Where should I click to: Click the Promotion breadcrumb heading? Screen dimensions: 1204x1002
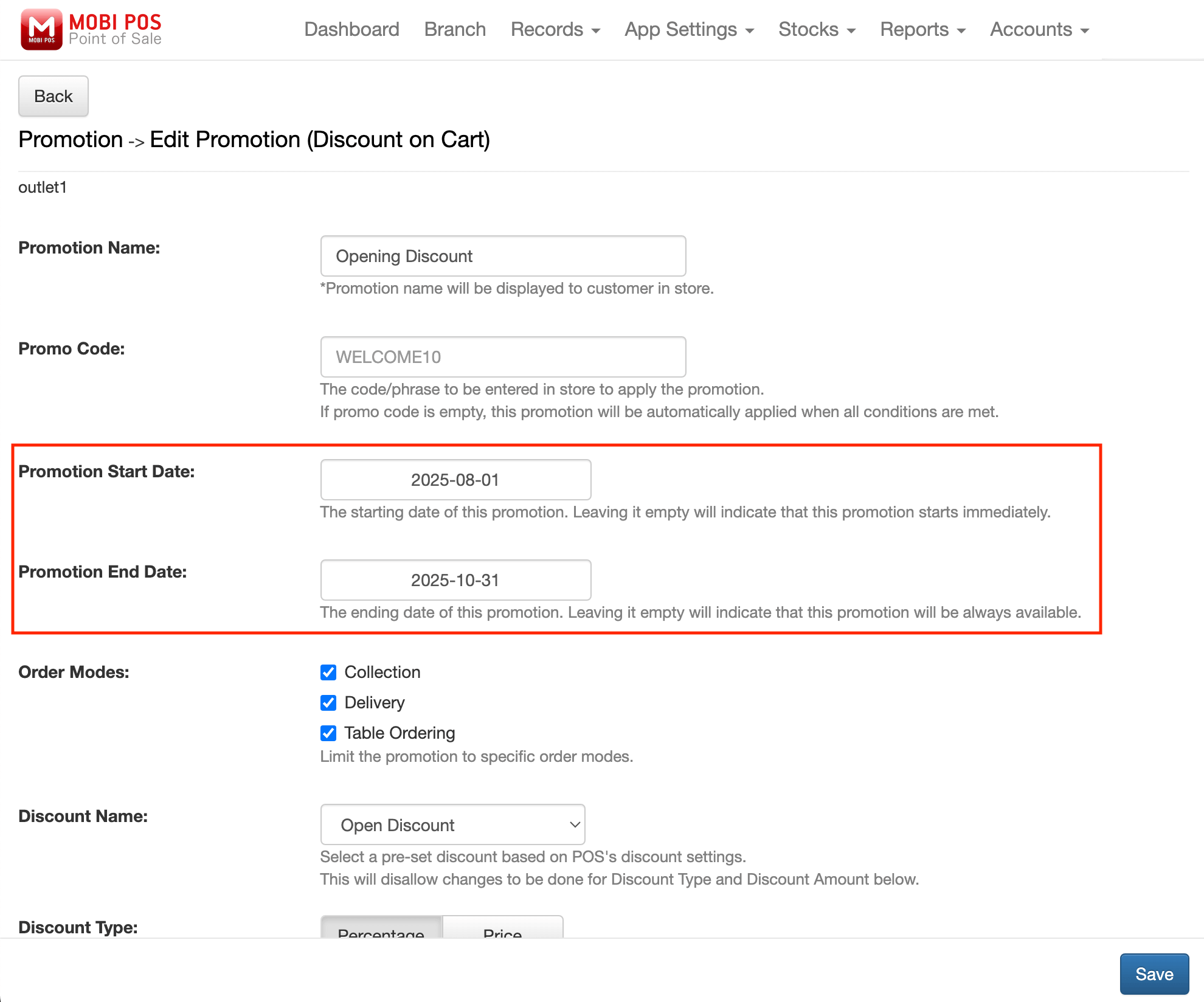71,139
